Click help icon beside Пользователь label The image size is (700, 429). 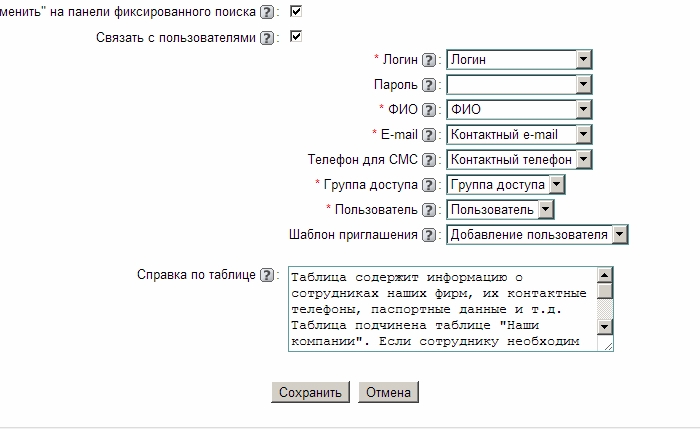click(x=429, y=210)
